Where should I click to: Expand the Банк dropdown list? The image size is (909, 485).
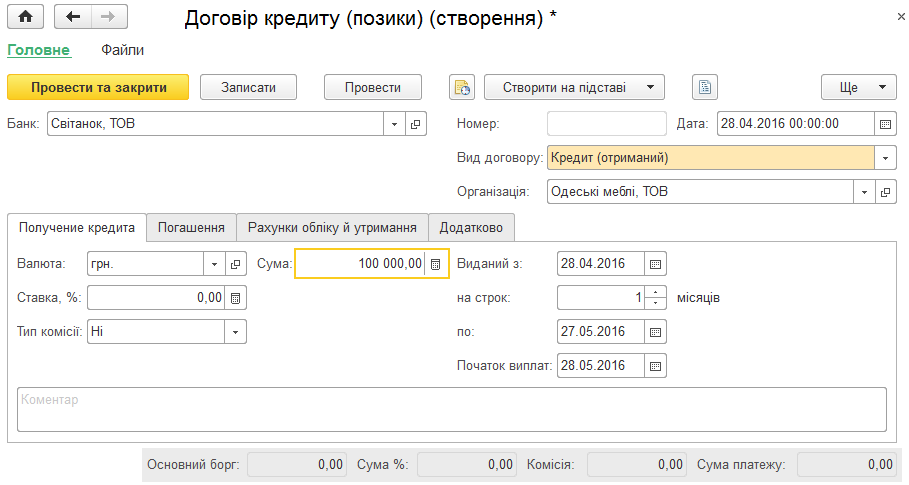tap(394, 124)
